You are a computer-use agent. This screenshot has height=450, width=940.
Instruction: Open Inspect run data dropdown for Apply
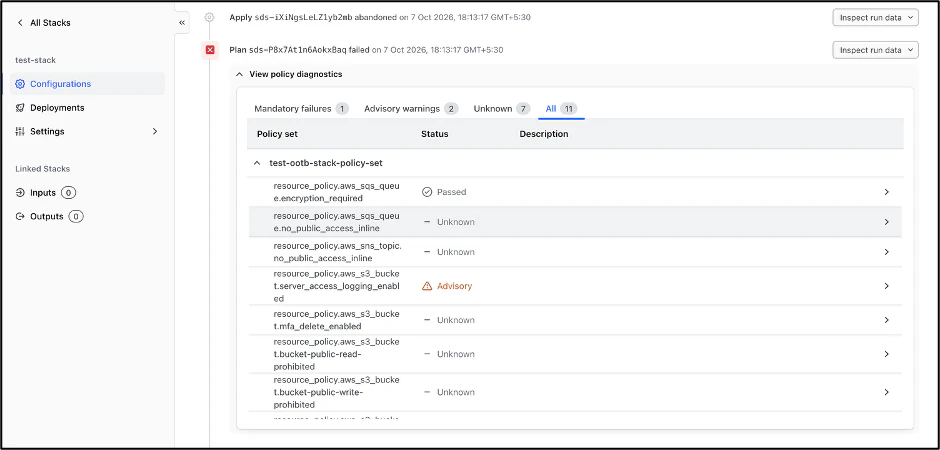click(875, 17)
